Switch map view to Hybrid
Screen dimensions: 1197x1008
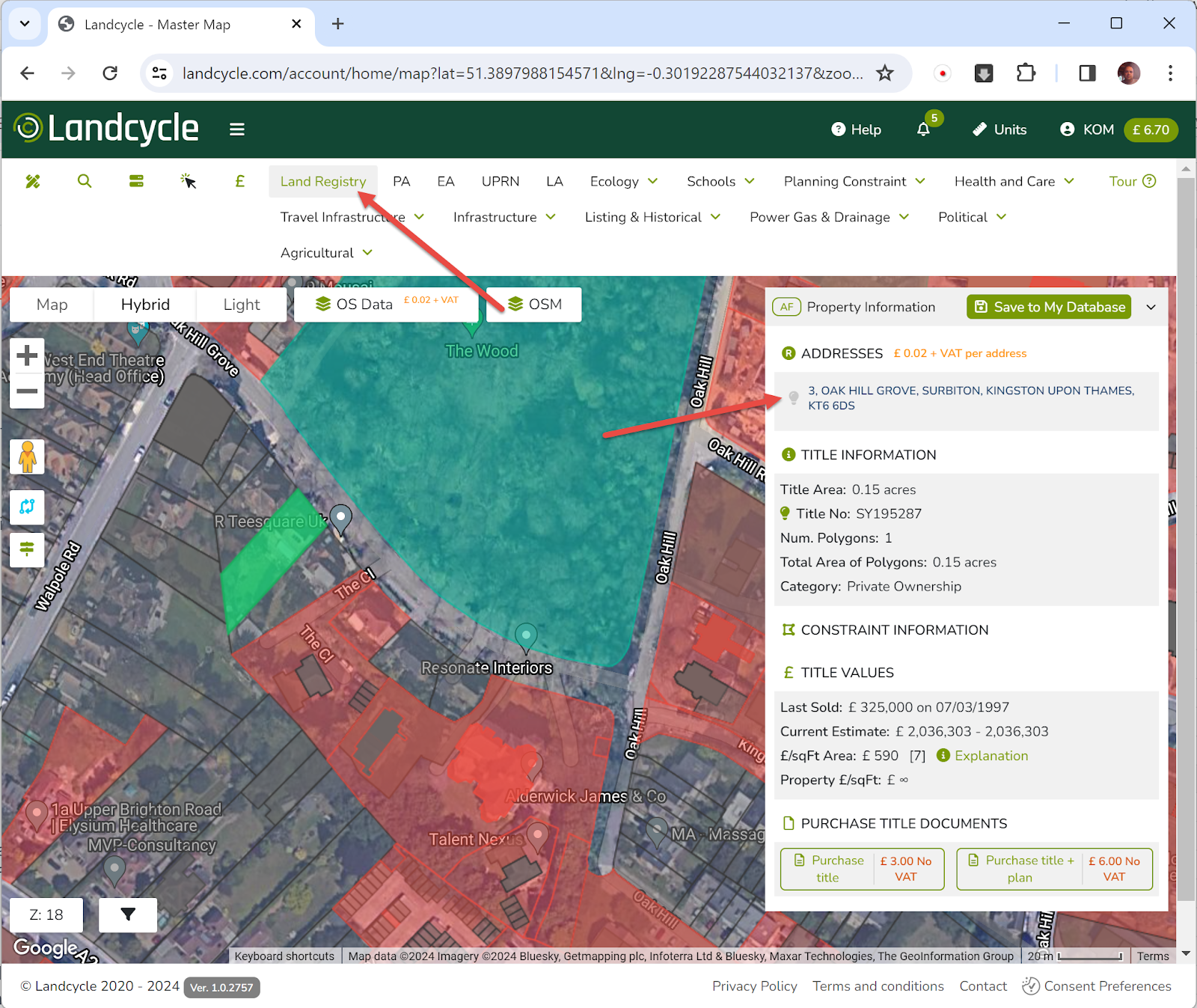[x=145, y=305]
